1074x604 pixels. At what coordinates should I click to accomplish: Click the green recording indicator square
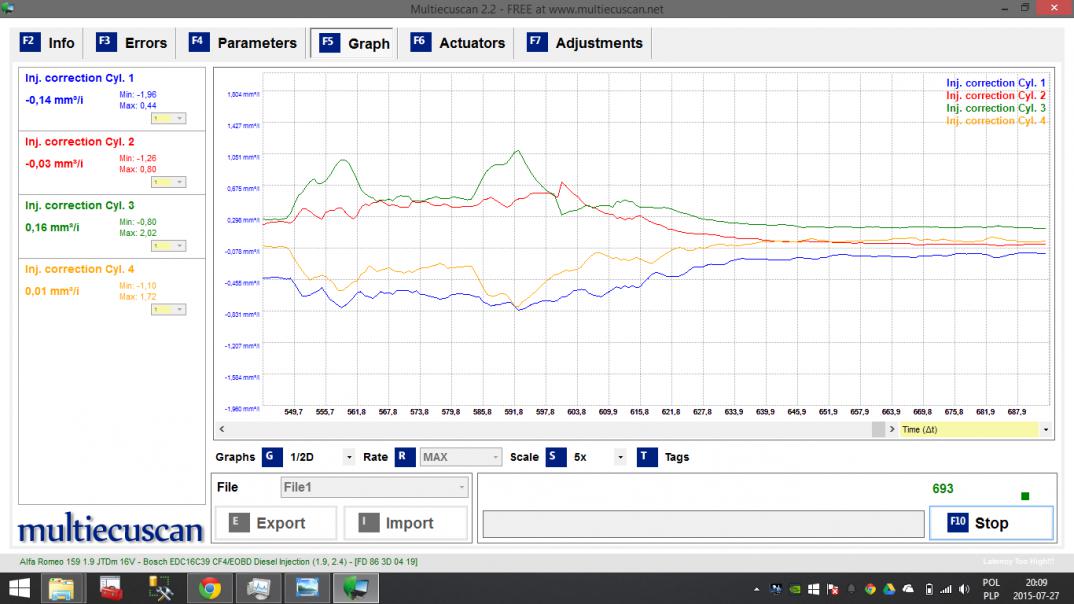[x=1025, y=496]
